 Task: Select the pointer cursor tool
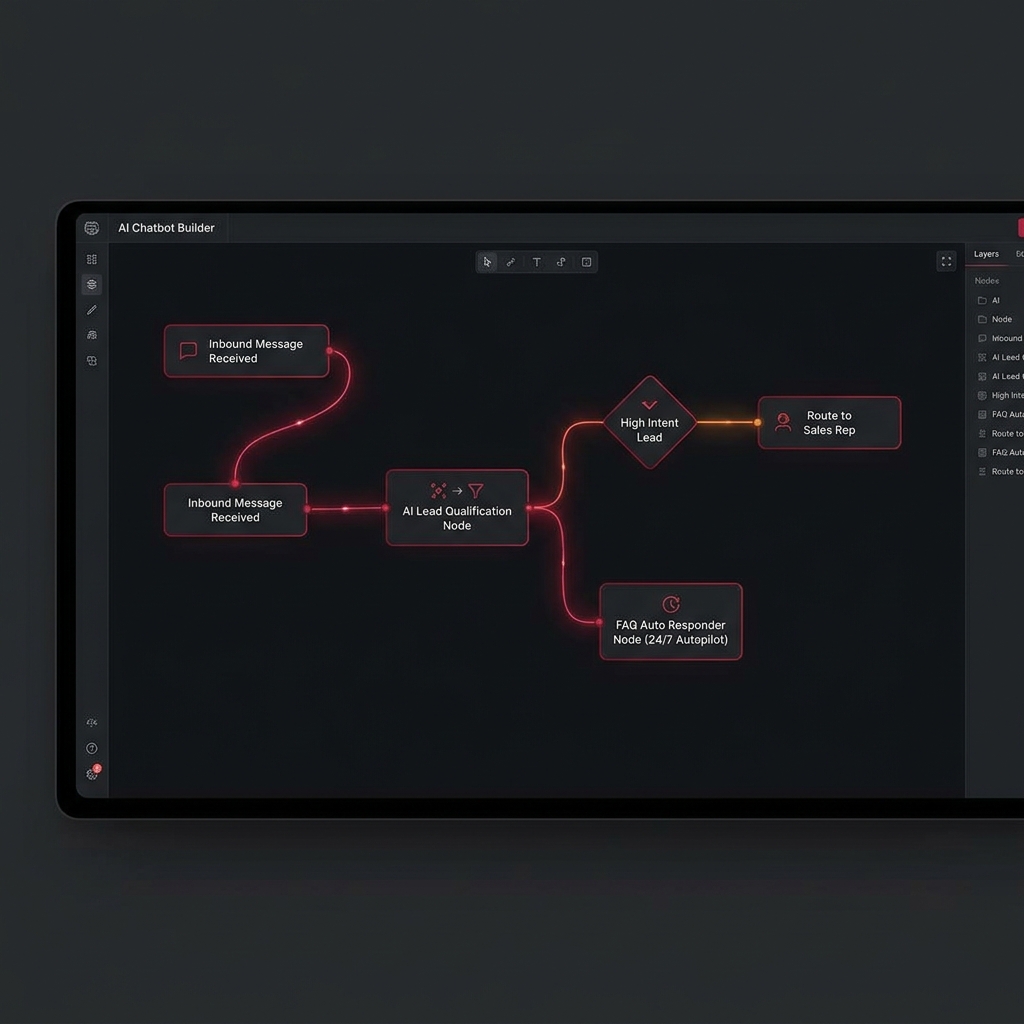click(x=487, y=262)
